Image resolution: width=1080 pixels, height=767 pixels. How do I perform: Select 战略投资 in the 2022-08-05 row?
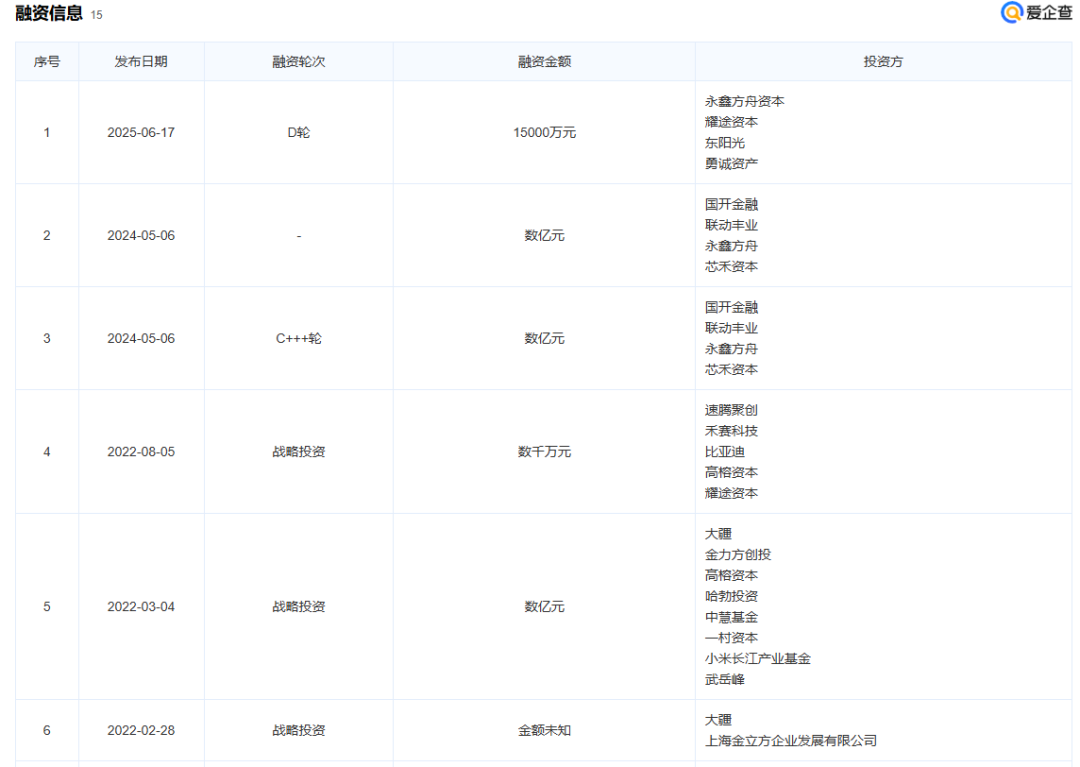[299, 452]
